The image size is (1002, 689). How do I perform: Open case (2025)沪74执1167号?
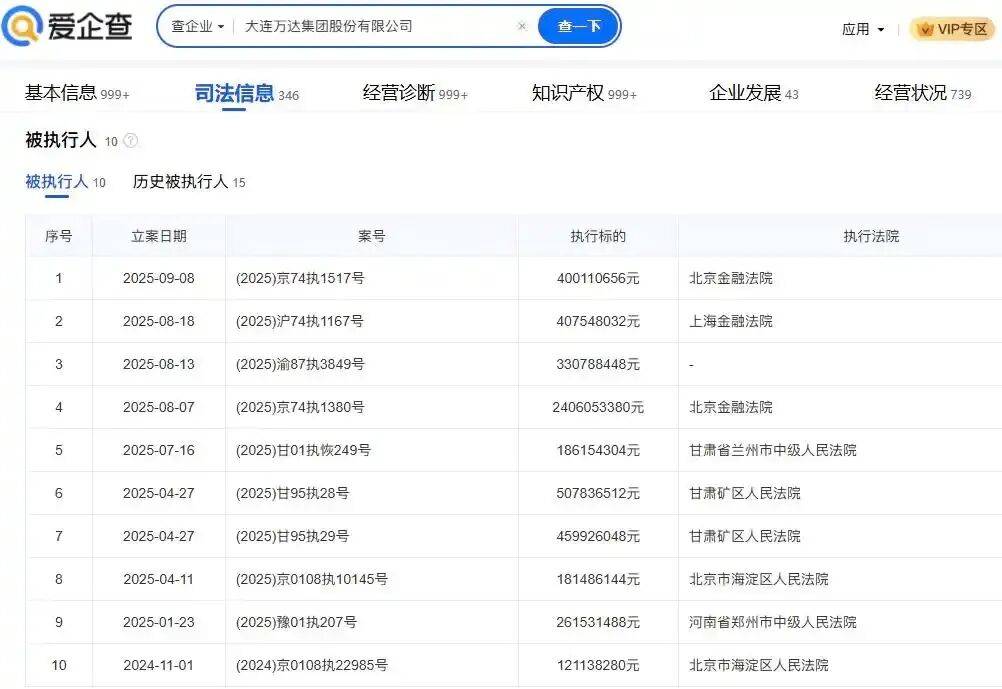pos(299,321)
